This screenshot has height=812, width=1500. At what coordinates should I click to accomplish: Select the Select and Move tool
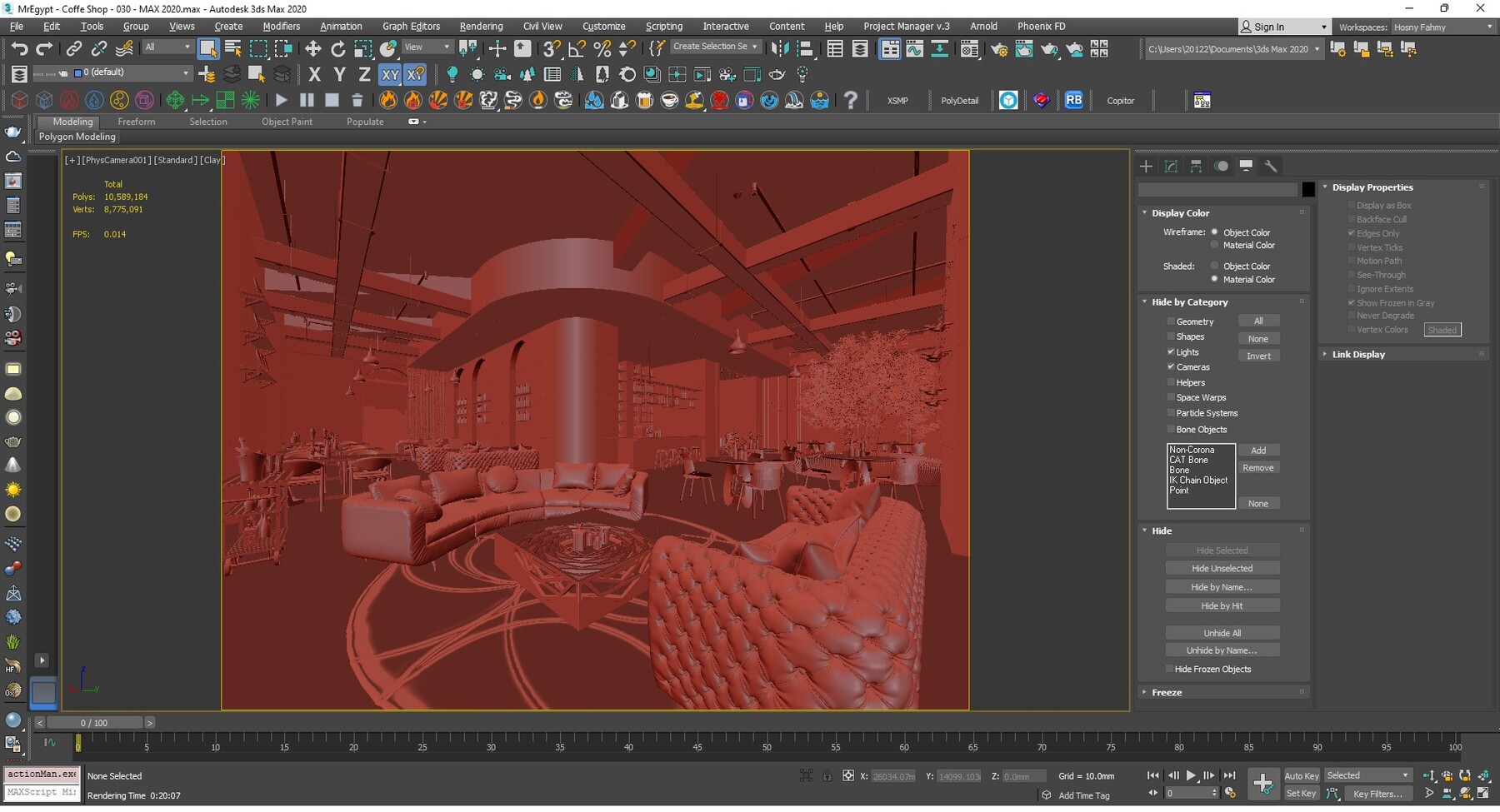(312, 47)
